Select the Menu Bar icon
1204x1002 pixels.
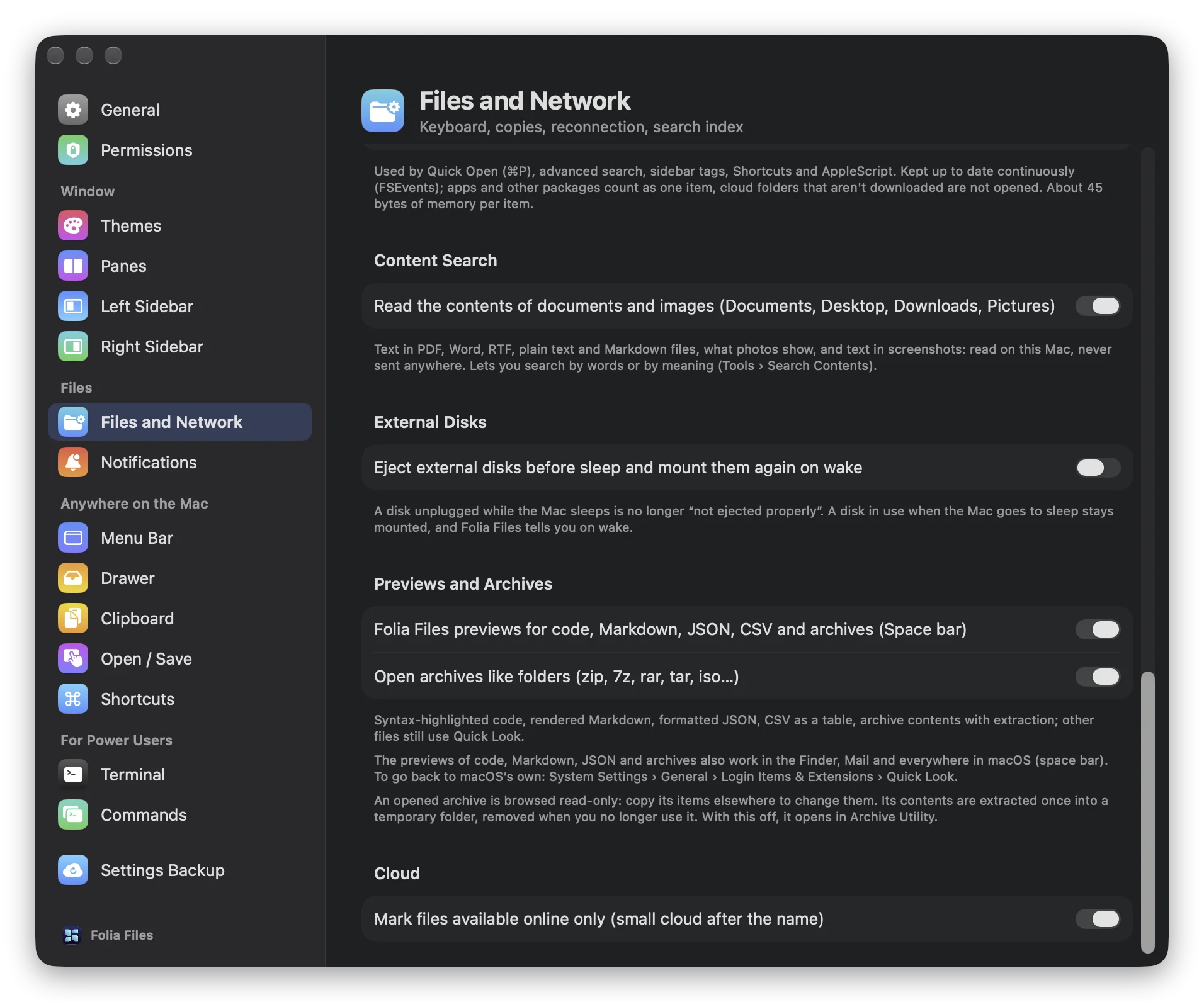[x=73, y=538]
